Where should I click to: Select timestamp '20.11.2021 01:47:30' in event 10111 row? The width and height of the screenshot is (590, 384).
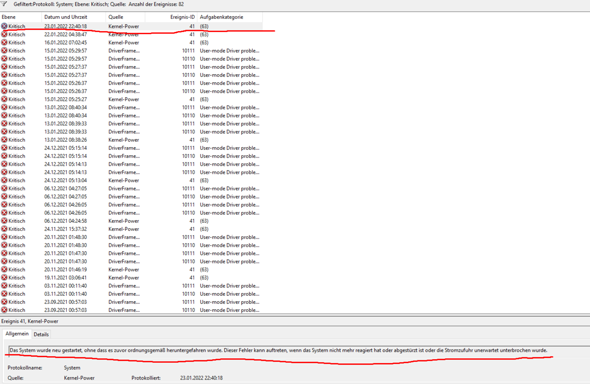[65, 253]
